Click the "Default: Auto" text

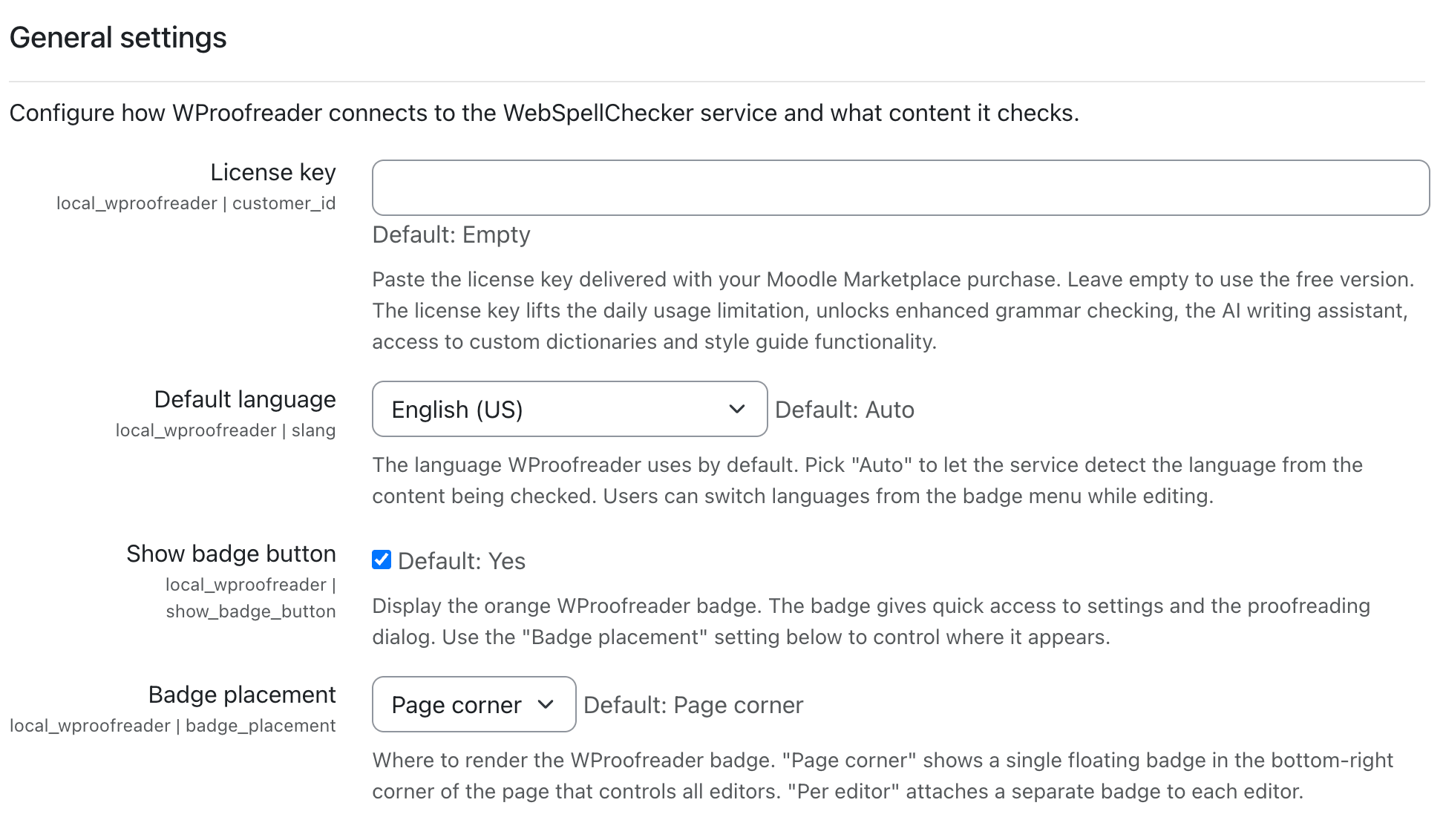coord(845,410)
